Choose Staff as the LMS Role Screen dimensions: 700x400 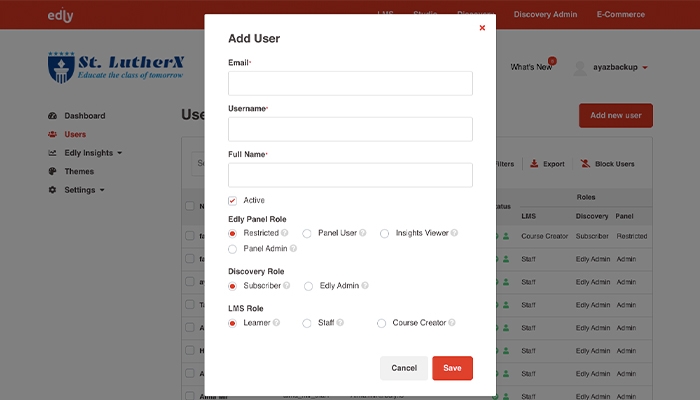pos(307,323)
